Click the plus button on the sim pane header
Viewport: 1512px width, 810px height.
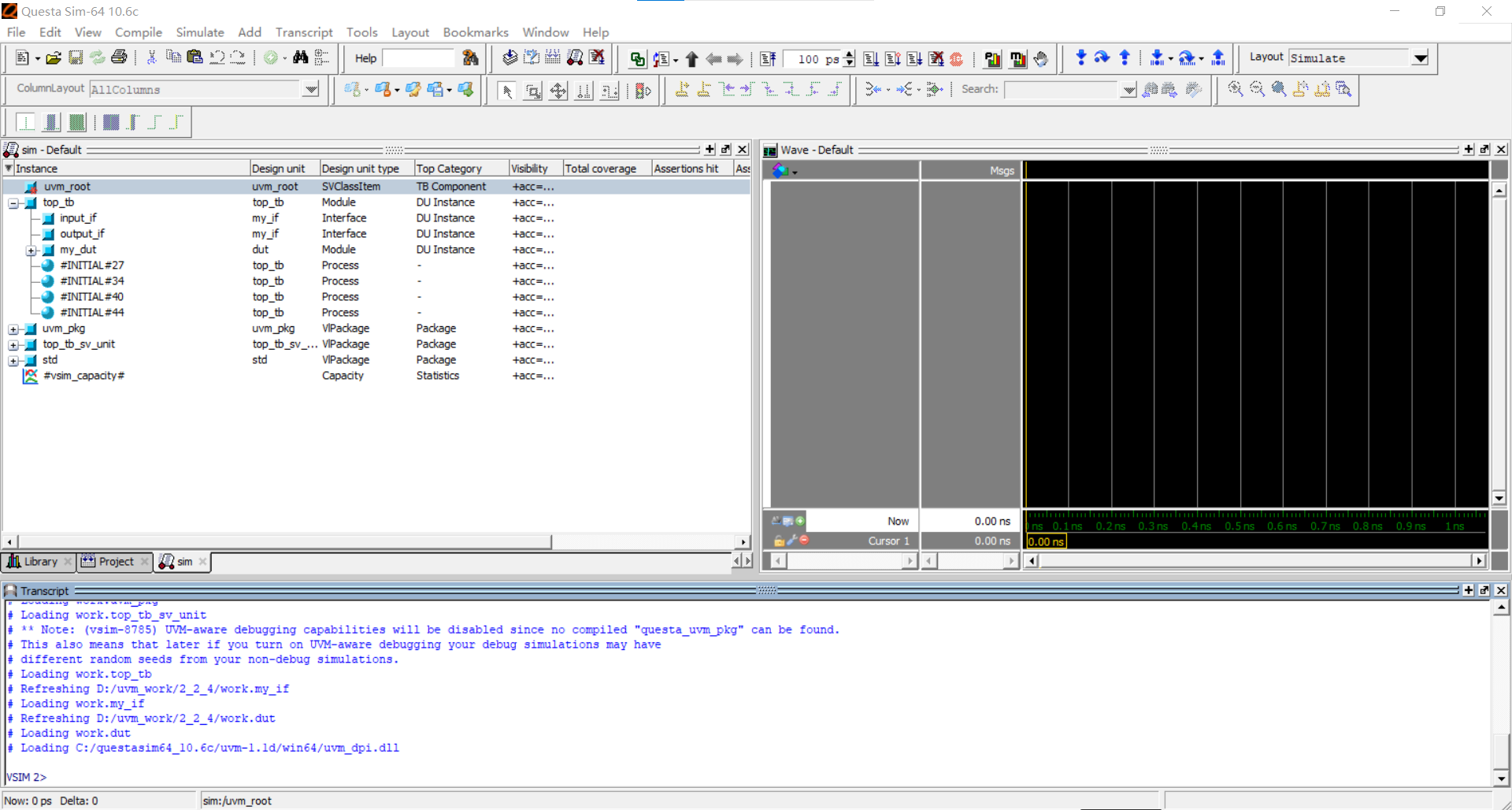point(710,149)
